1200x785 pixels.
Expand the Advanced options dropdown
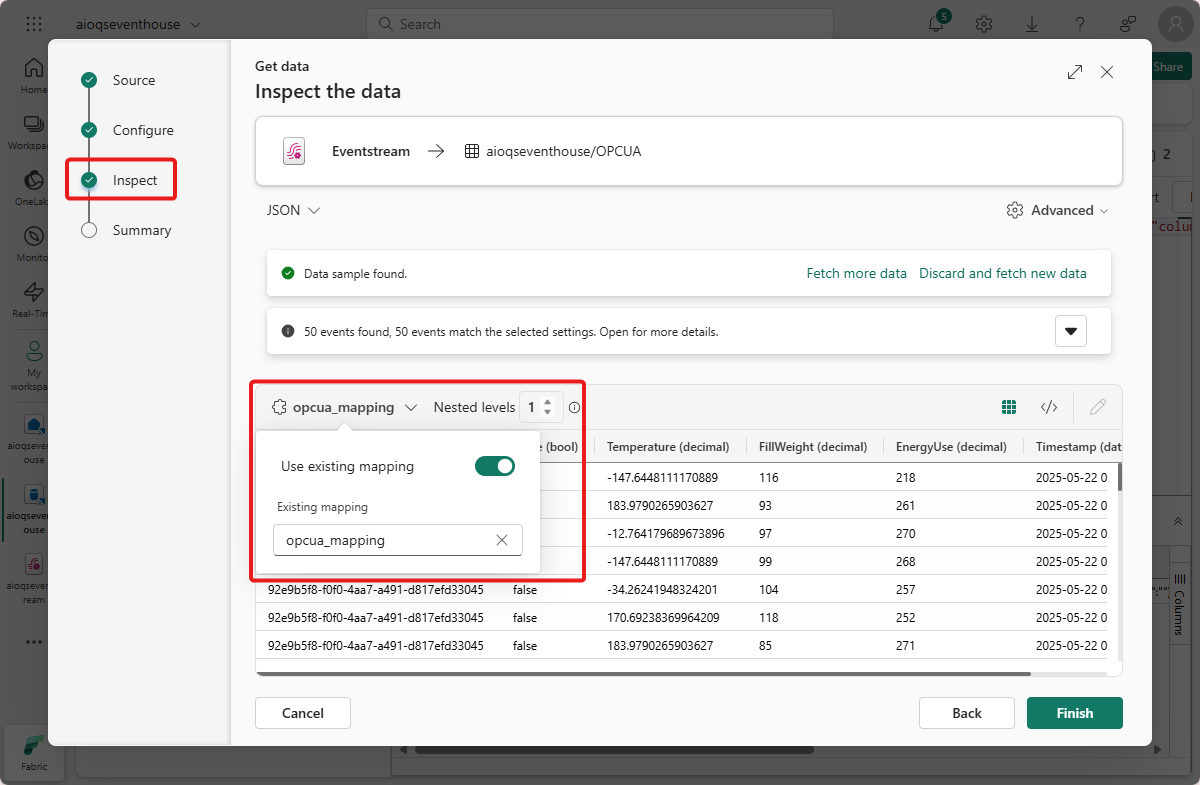[1058, 211]
